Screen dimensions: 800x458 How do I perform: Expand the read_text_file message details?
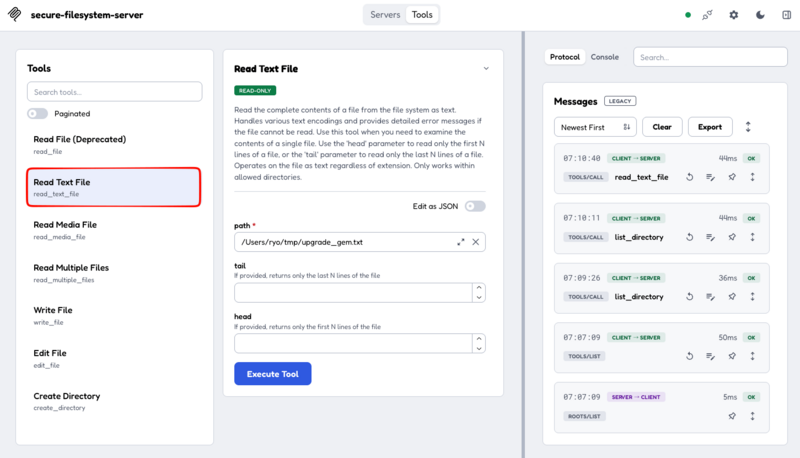tap(753, 177)
